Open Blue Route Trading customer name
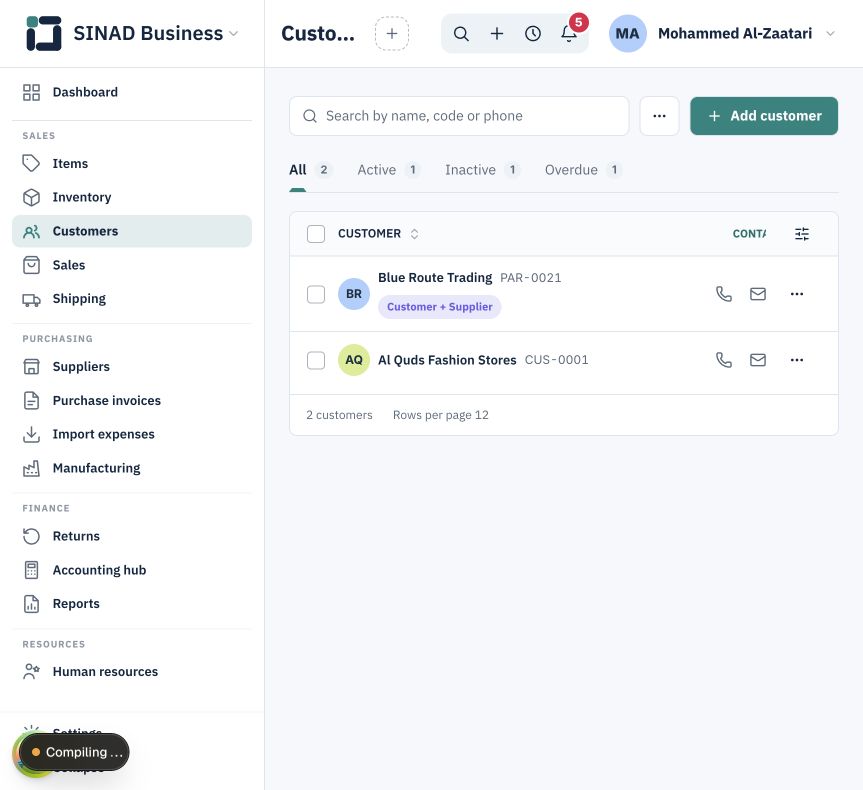The height and width of the screenshot is (790, 863). [435, 277]
